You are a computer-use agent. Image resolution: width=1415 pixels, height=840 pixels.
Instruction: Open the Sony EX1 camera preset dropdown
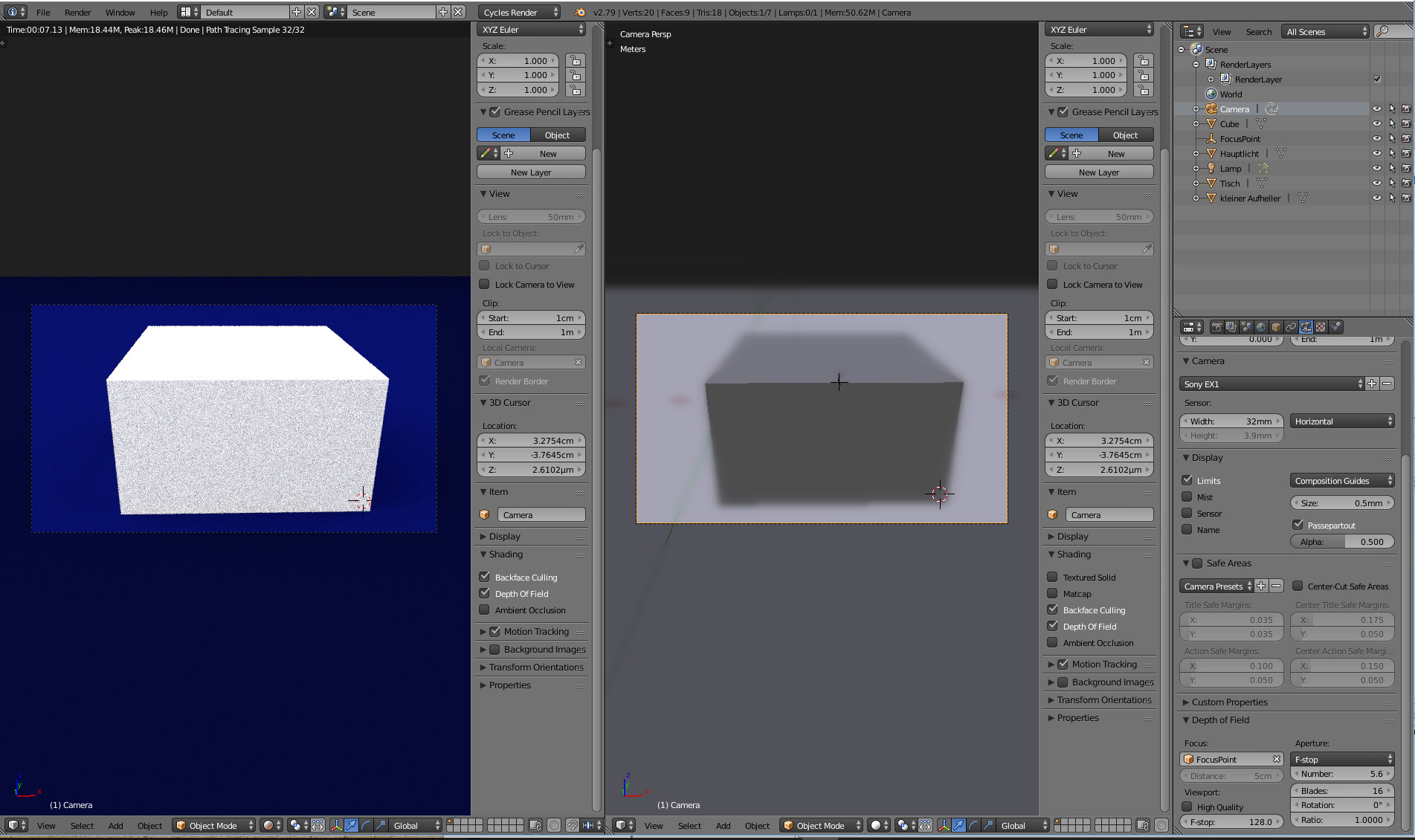[x=1271, y=384]
